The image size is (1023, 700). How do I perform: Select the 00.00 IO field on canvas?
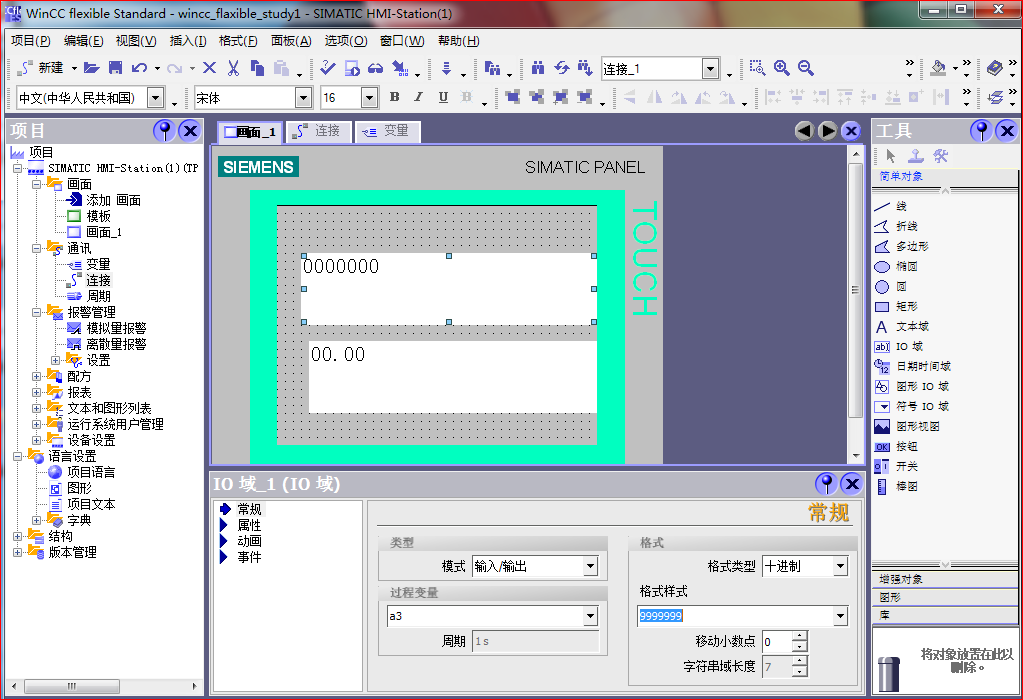tap(453, 377)
